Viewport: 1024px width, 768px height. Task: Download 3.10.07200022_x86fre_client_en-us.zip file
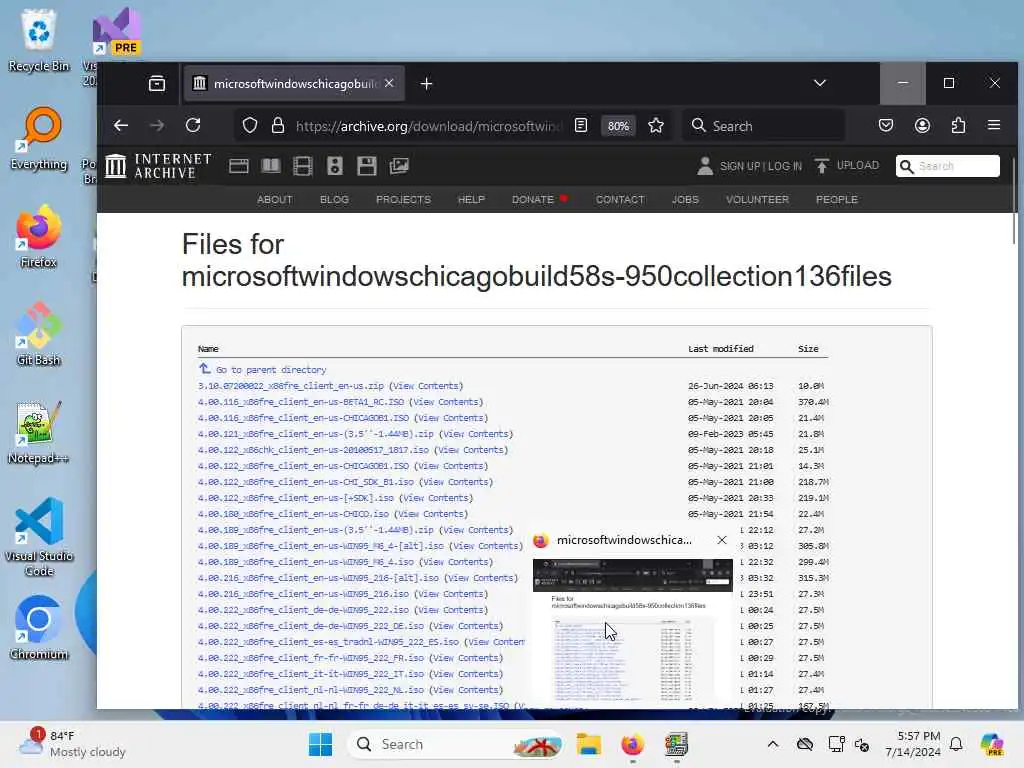coord(291,386)
